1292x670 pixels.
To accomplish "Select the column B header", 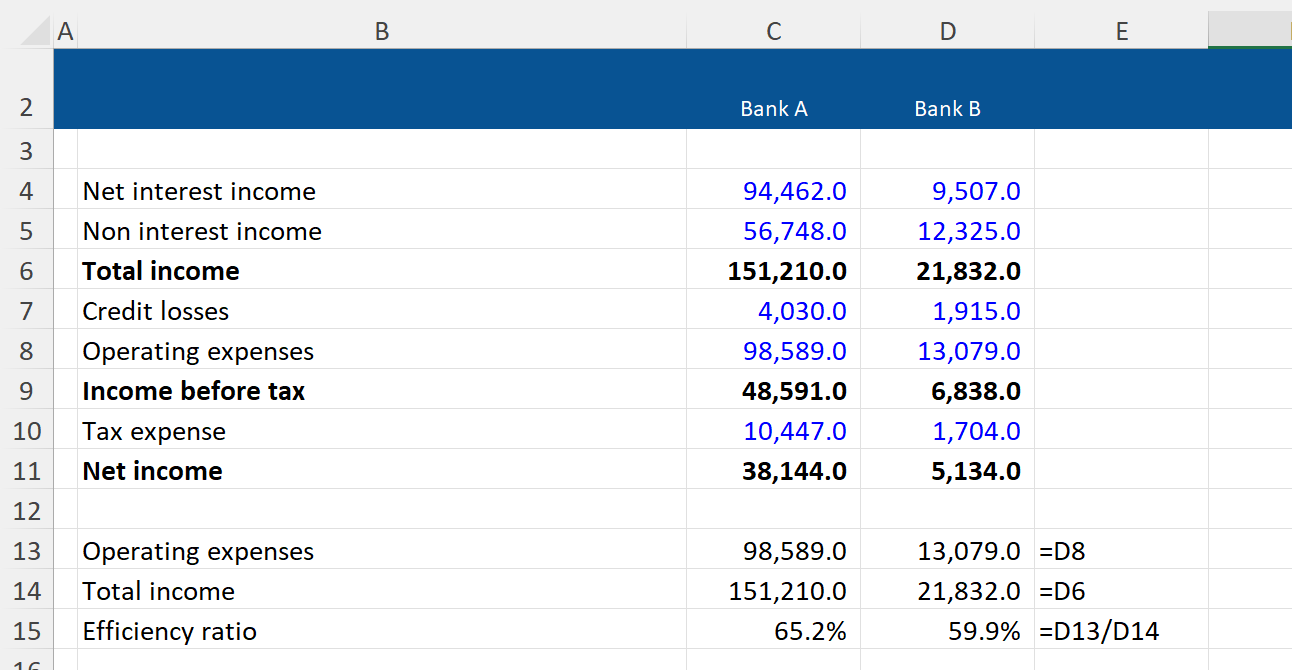I will click(381, 32).
